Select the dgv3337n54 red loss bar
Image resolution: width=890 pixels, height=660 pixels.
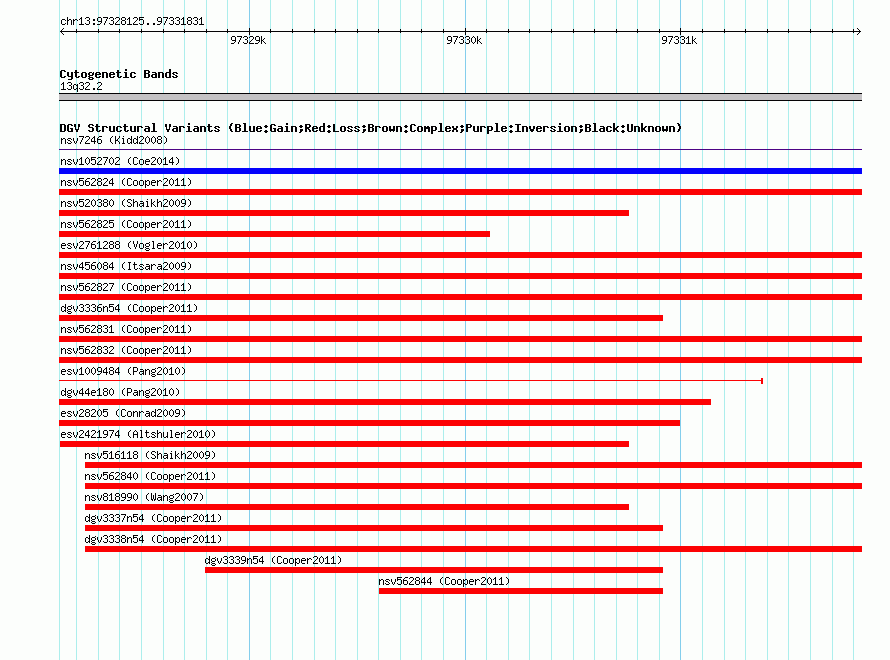point(373,528)
